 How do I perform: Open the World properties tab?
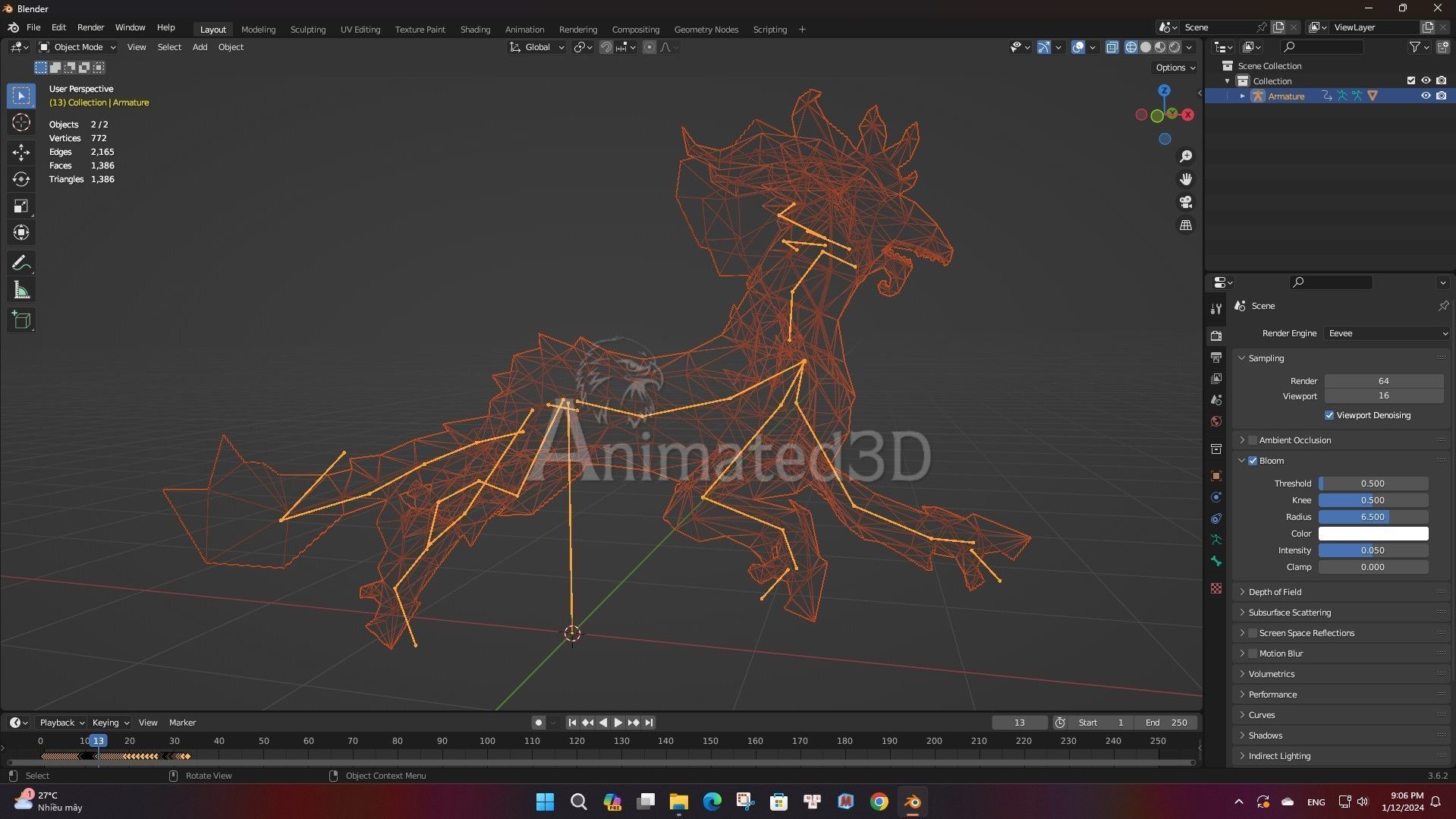pos(1216,421)
